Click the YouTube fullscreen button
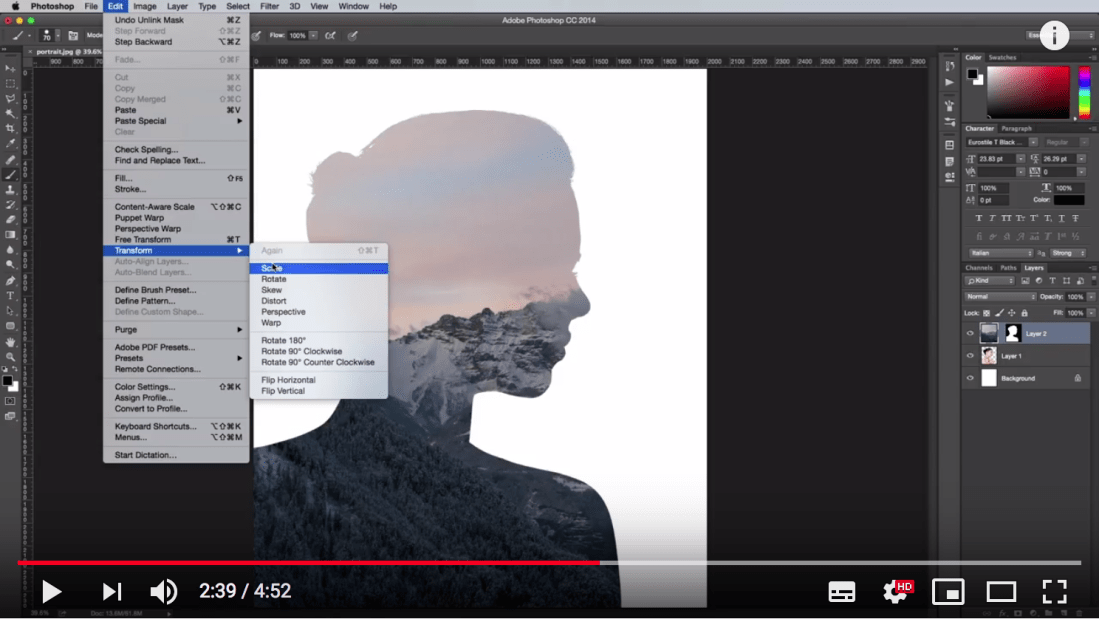The width and height of the screenshot is (1099, 619). [1055, 591]
